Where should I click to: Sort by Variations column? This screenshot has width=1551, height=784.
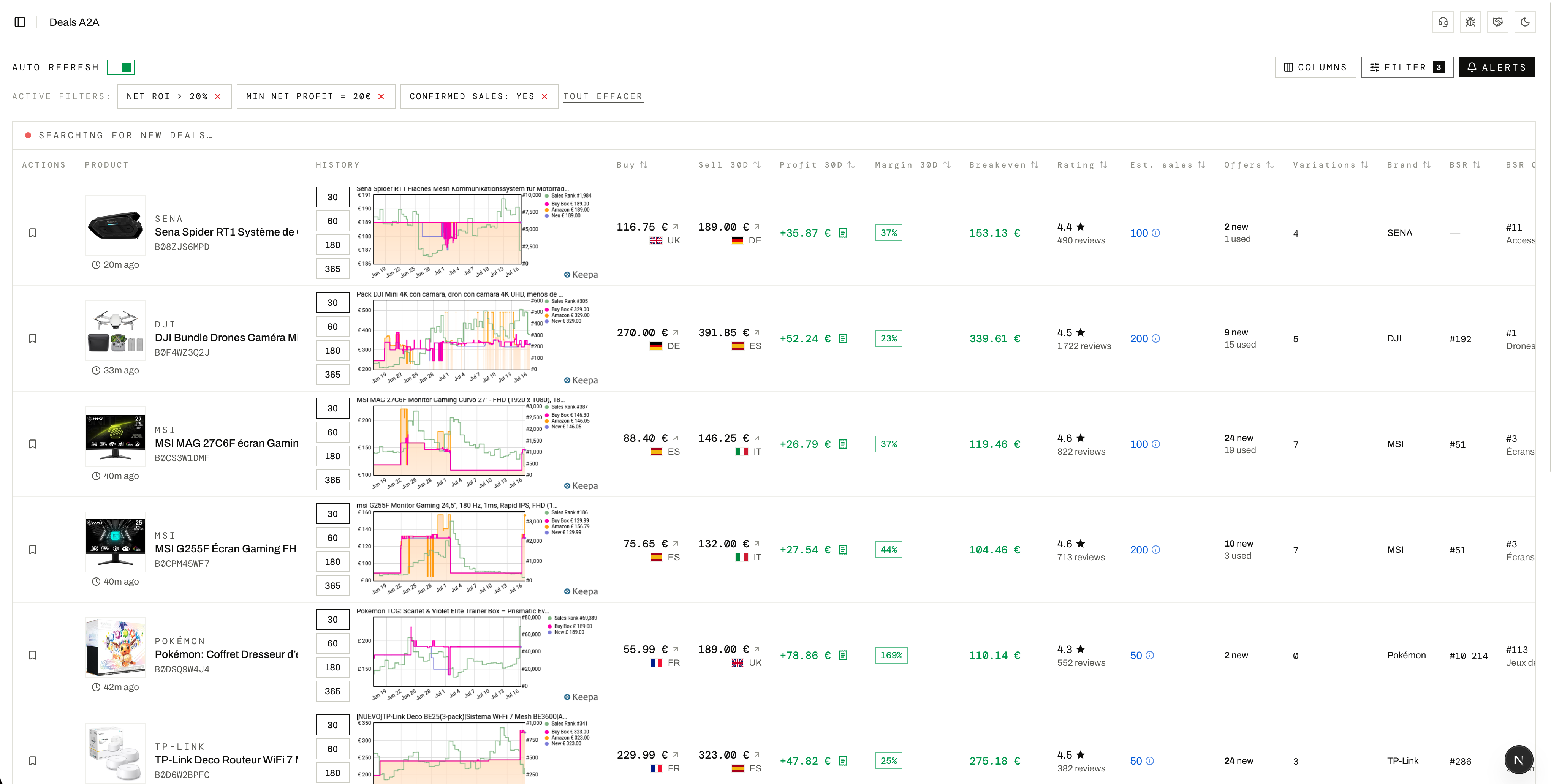[x=1330, y=165]
